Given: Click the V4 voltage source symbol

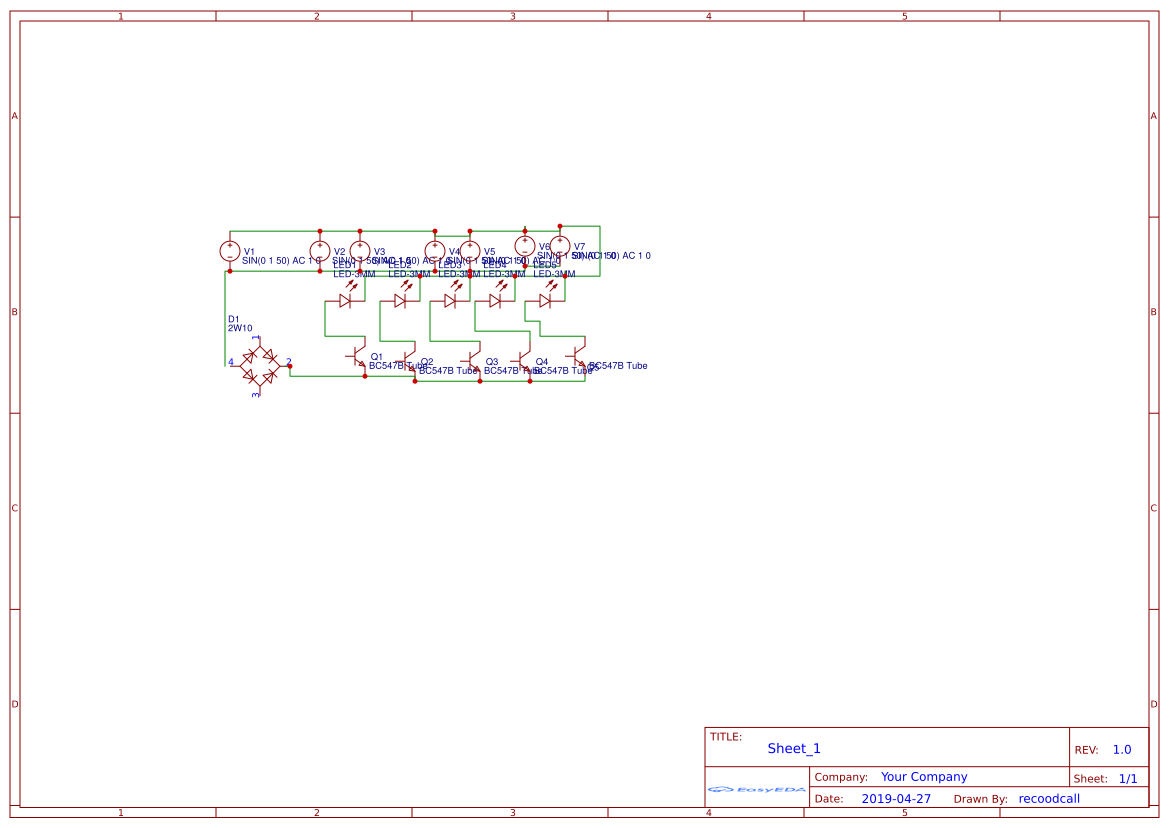Looking at the screenshot, I should tap(435, 250).
